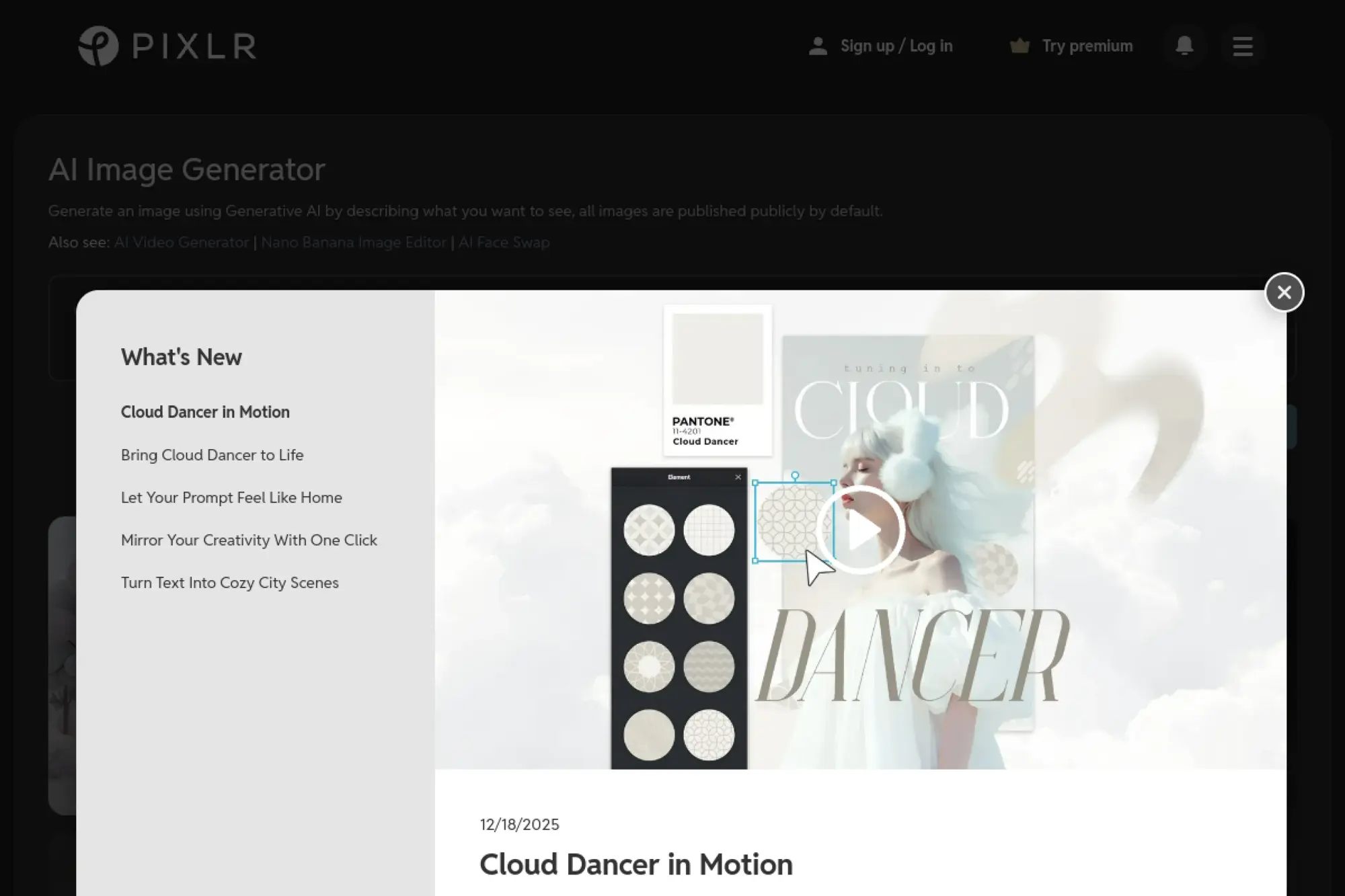The height and width of the screenshot is (896, 1345).
Task: Open Let Your Prompt Feel Like Home
Action: pos(231,497)
